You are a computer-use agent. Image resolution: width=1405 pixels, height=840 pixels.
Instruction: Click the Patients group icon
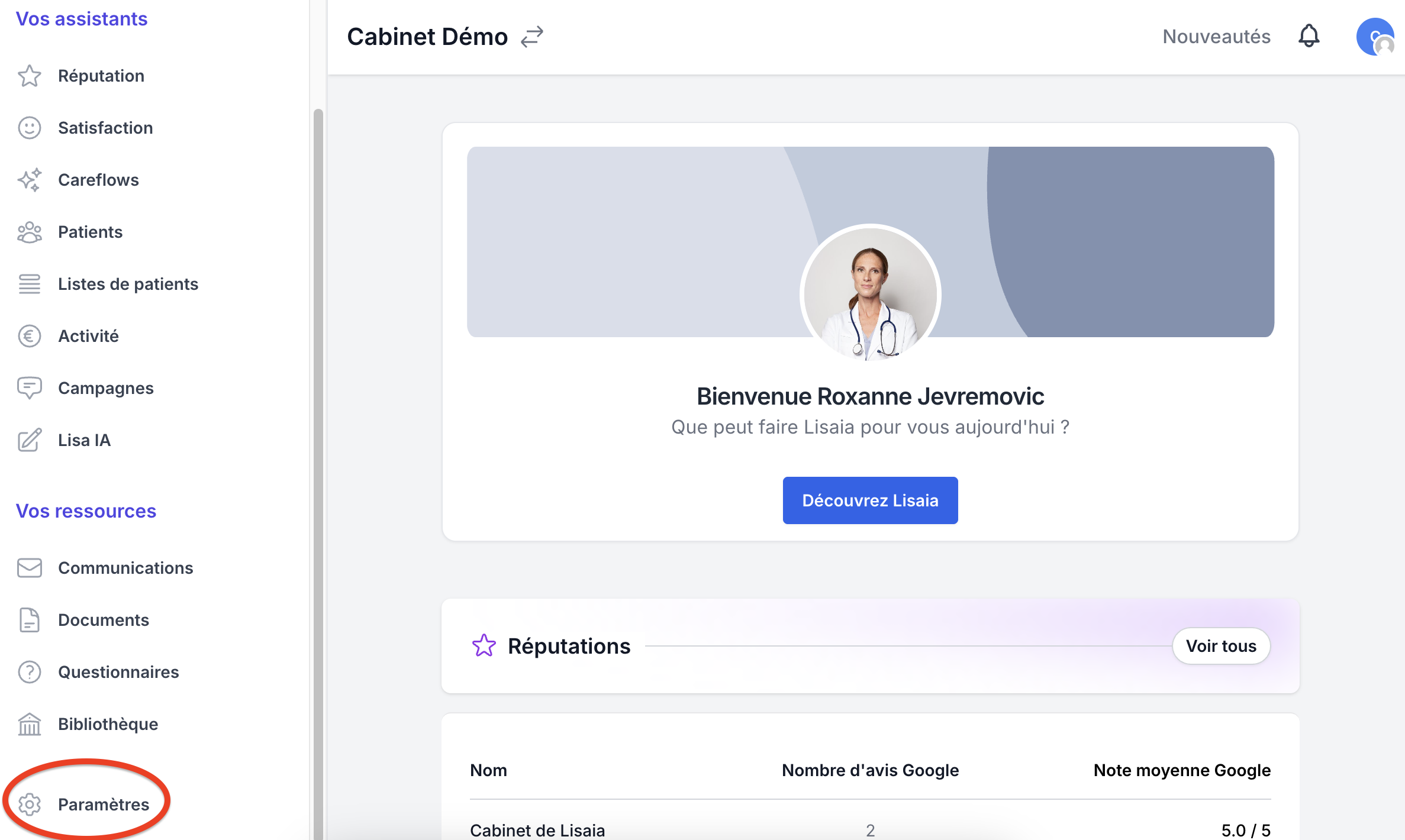(x=29, y=232)
